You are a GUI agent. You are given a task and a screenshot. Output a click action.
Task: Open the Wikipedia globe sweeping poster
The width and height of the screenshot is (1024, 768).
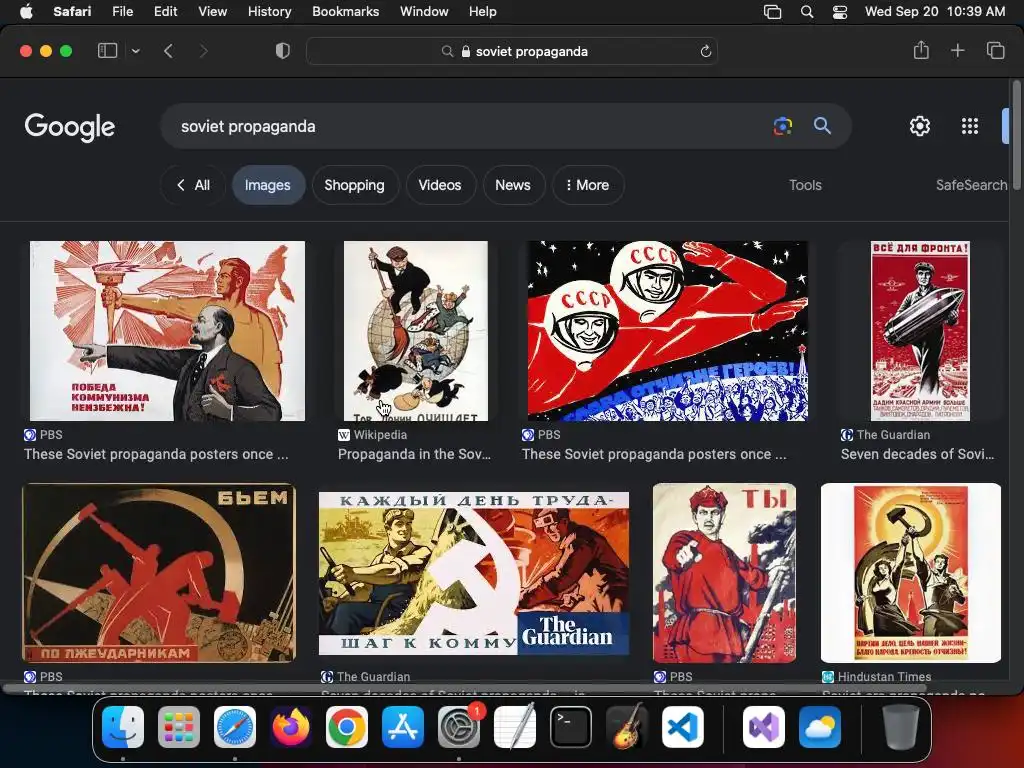415,331
